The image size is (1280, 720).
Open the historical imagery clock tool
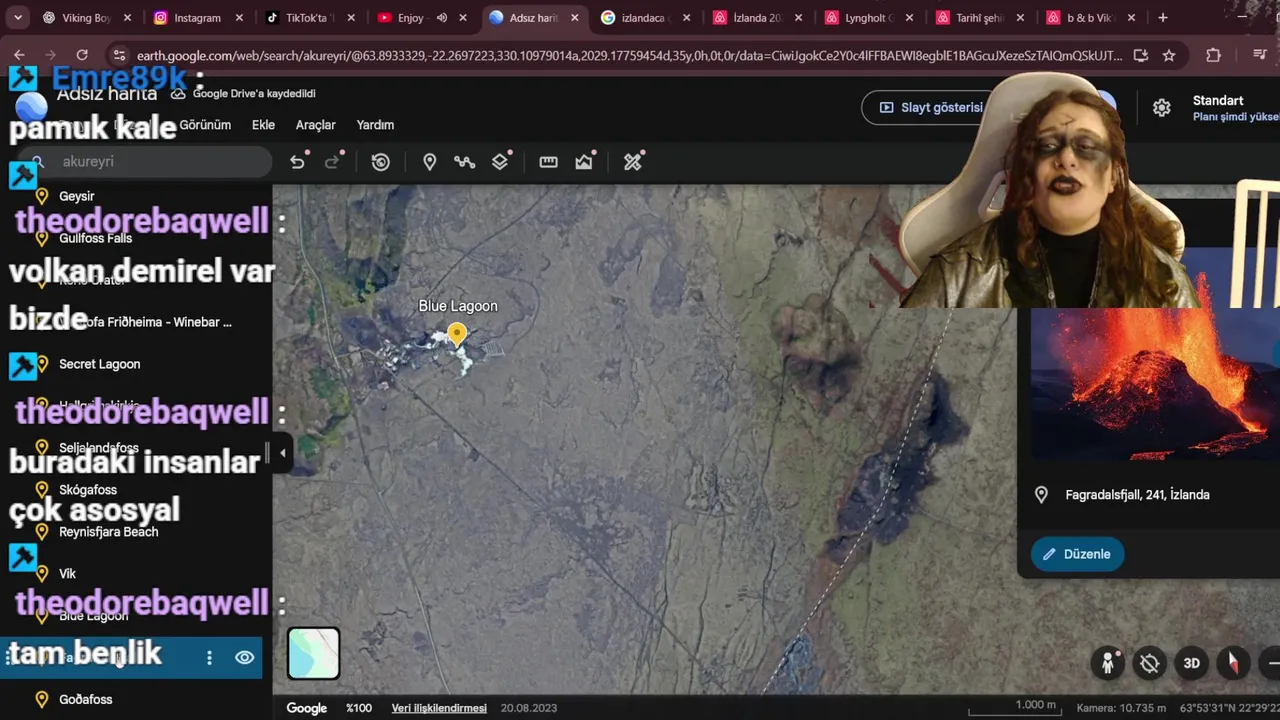[x=380, y=162]
